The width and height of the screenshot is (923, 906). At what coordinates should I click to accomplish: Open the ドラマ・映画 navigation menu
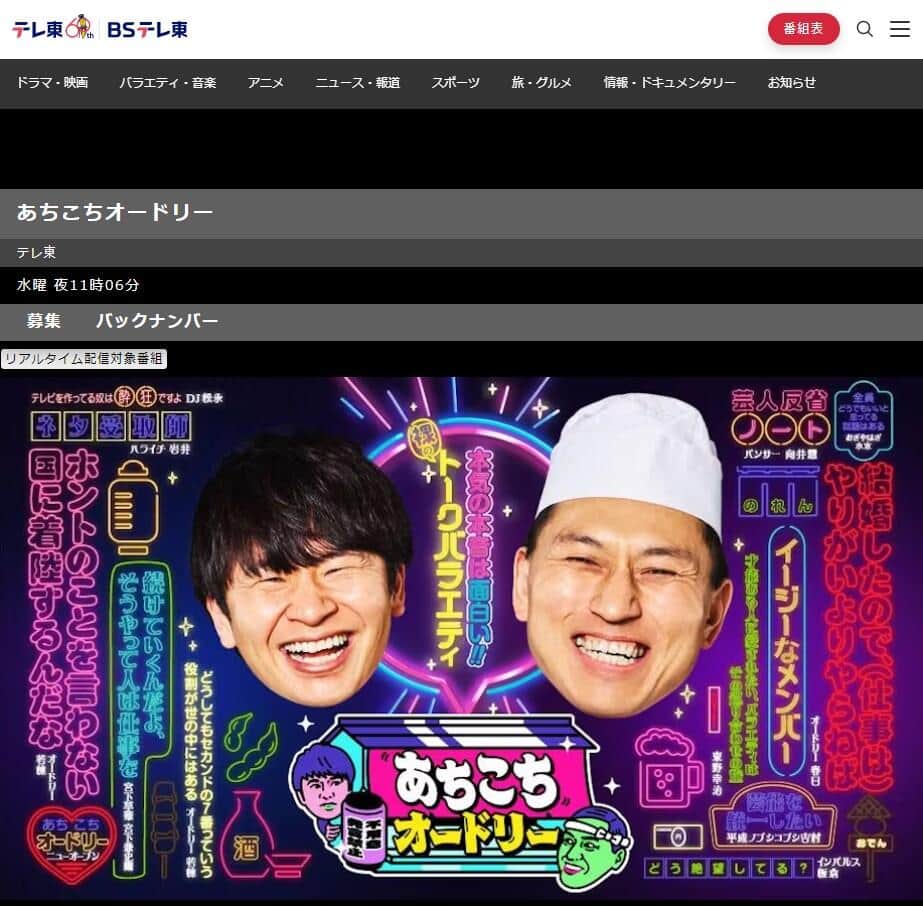tap(52, 84)
